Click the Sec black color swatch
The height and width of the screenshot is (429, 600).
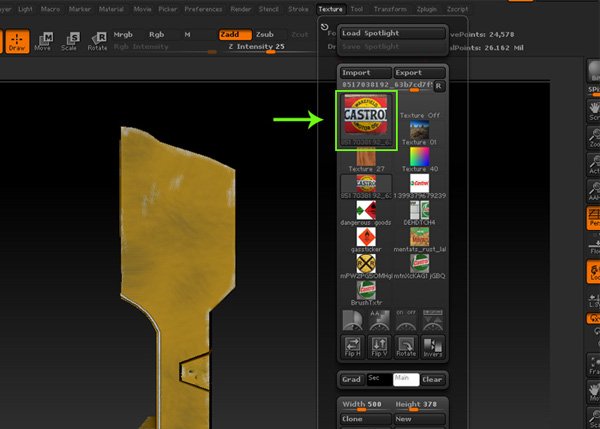coord(379,380)
